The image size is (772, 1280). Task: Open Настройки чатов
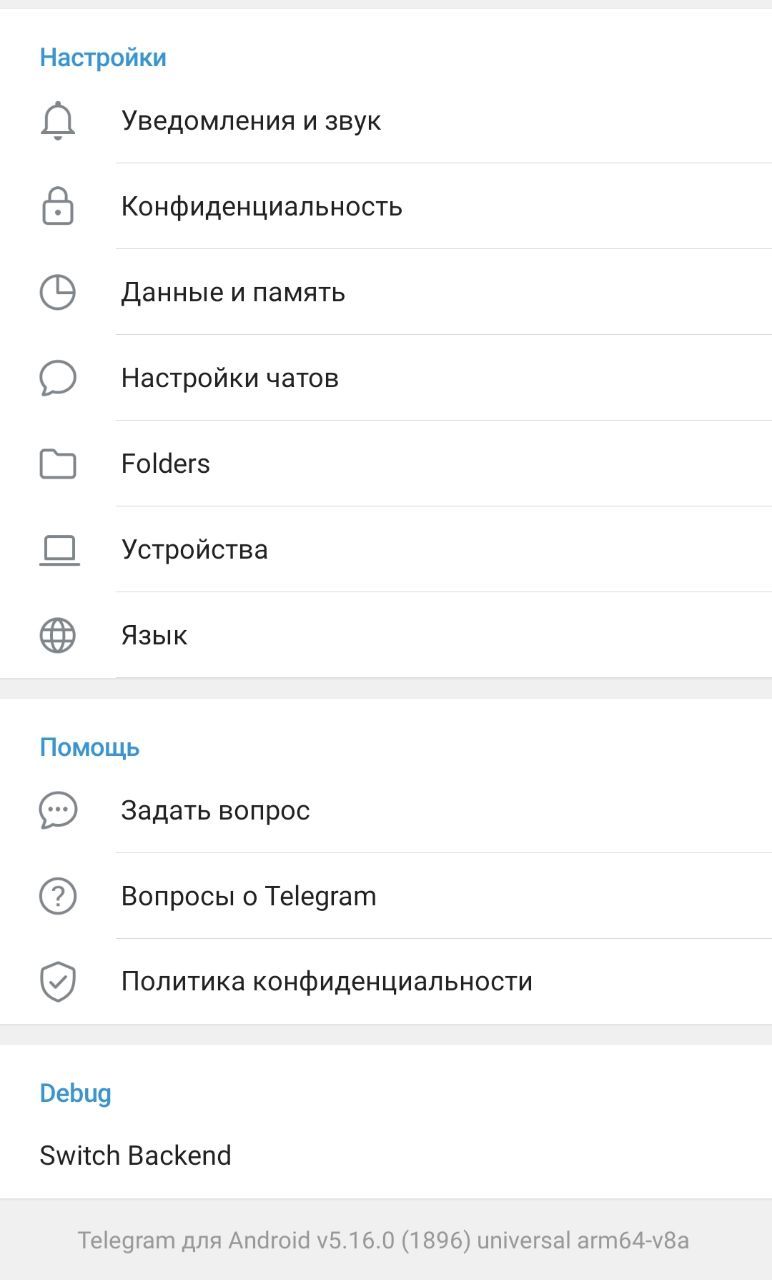(x=230, y=379)
